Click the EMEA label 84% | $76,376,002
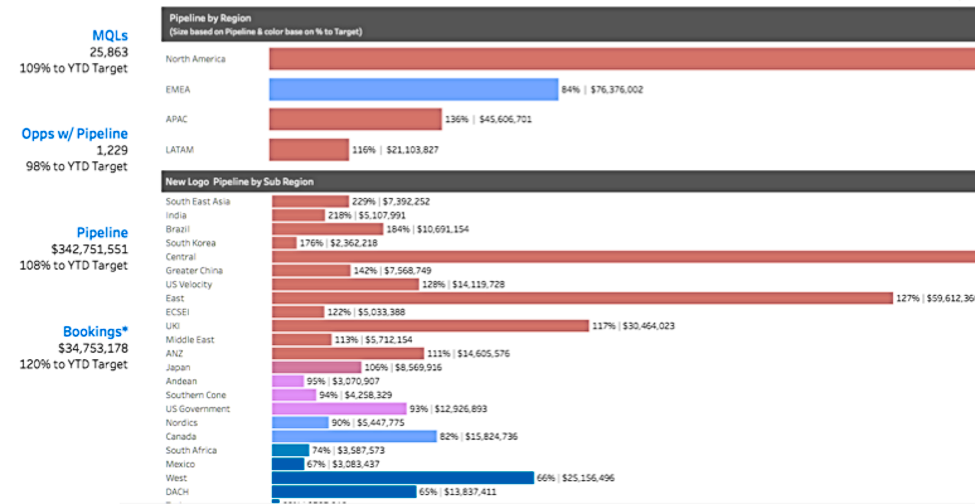 [602, 89]
